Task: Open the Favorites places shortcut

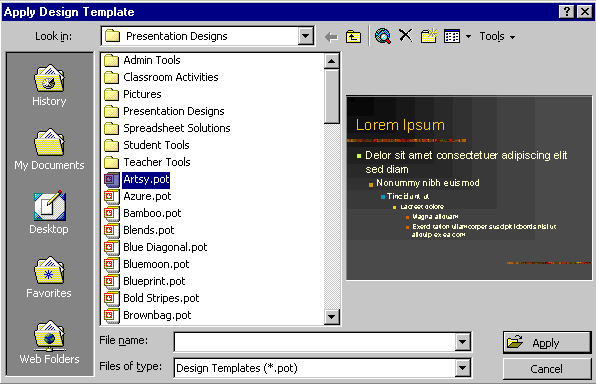Action: [49, 278]
